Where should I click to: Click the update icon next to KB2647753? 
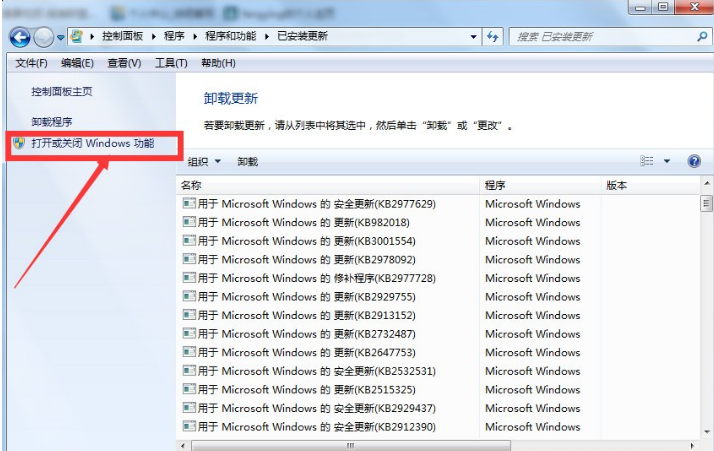pyautogui.click(x=189, y=352)
